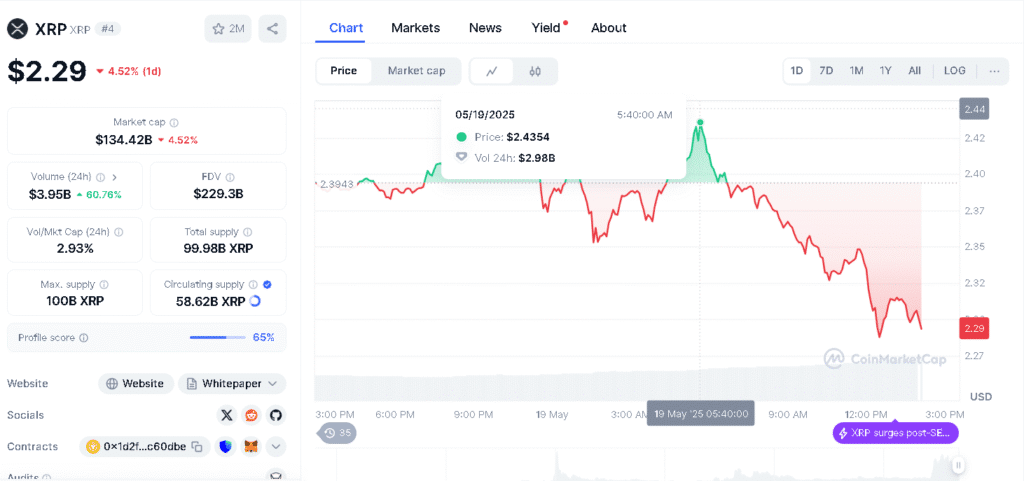The width and height of the screenshot is (1024, 481).
Task: Open the Yield tab
Action: 546,28
